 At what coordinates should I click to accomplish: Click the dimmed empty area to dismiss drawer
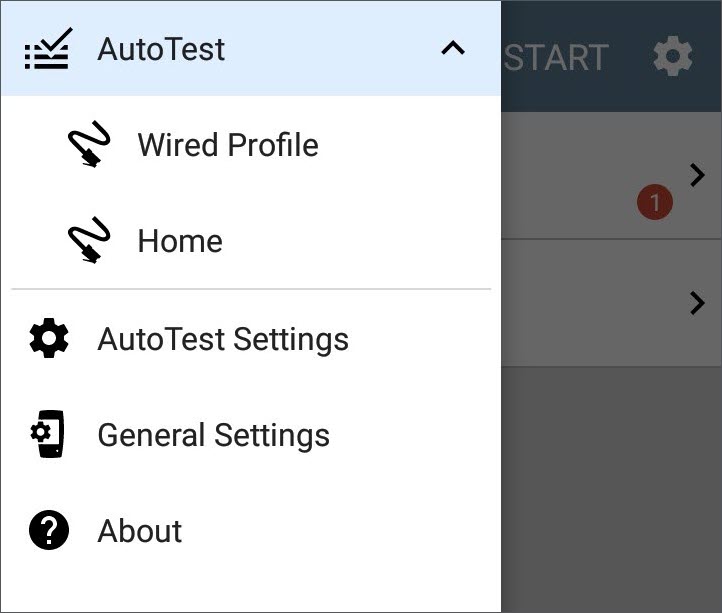click(x=611, y=489)
